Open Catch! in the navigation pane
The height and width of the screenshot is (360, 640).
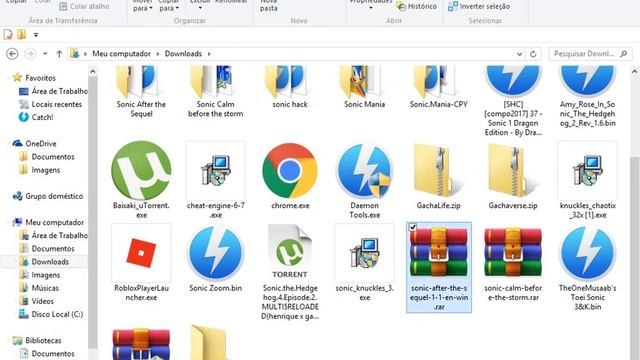(42, 117)
